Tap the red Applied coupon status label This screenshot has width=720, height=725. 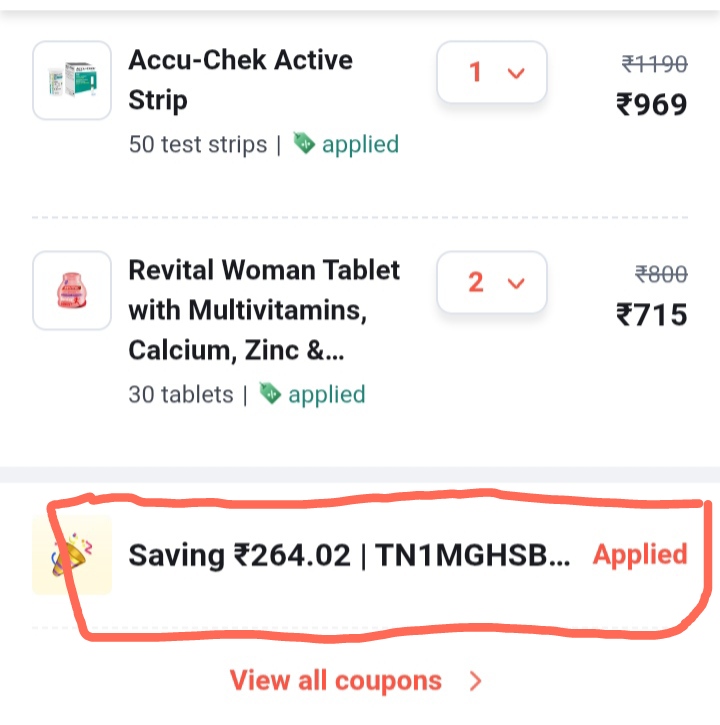640,555
